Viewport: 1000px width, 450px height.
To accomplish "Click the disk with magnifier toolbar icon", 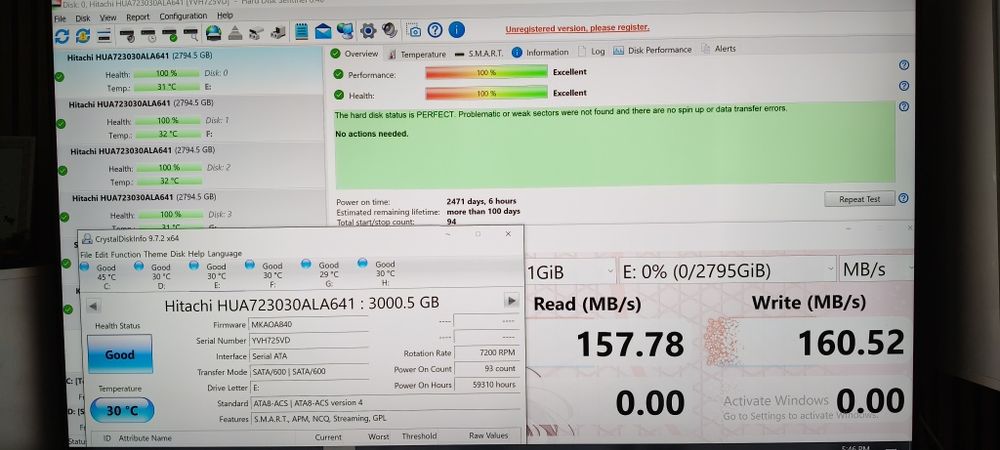I will click(x=191, y=33).
